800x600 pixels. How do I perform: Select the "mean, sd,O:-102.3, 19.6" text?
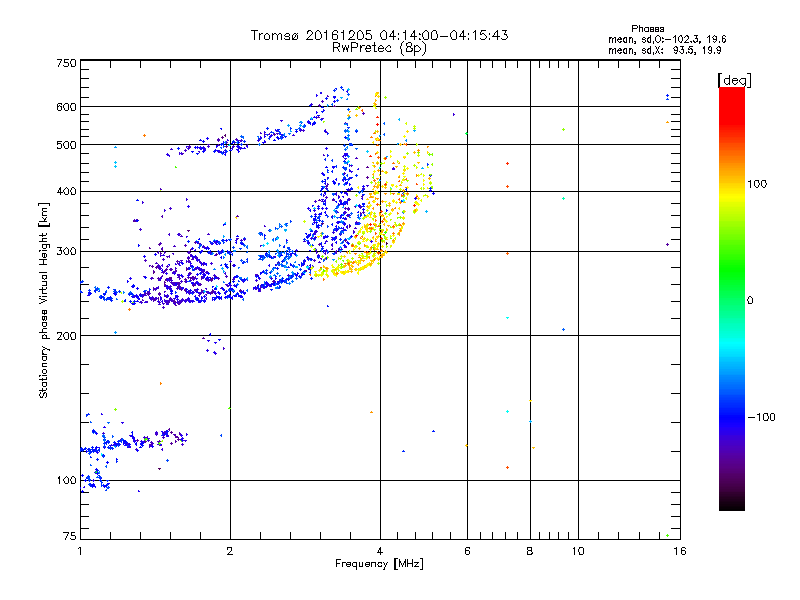667,39
